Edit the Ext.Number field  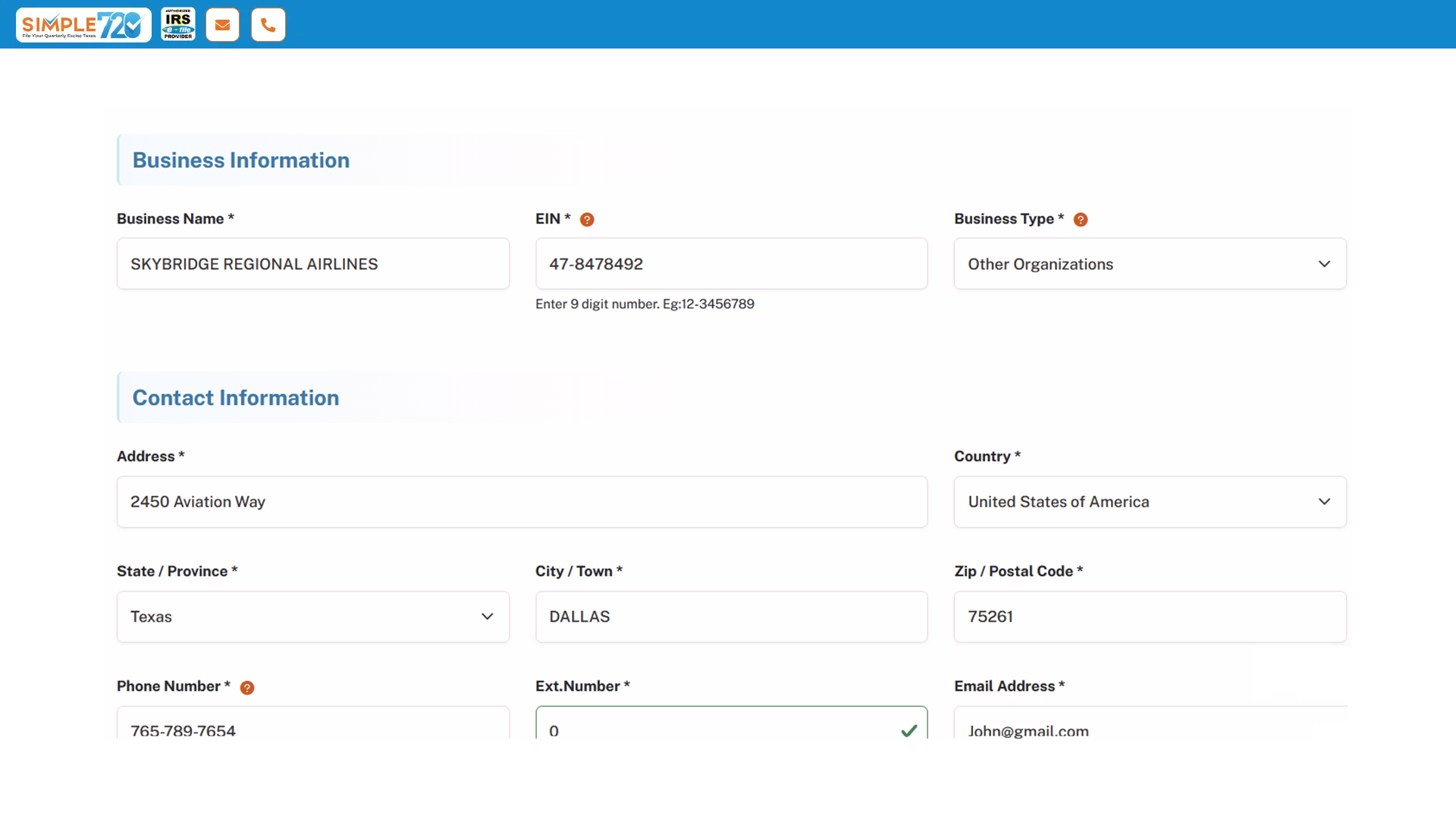click(731, 723)
